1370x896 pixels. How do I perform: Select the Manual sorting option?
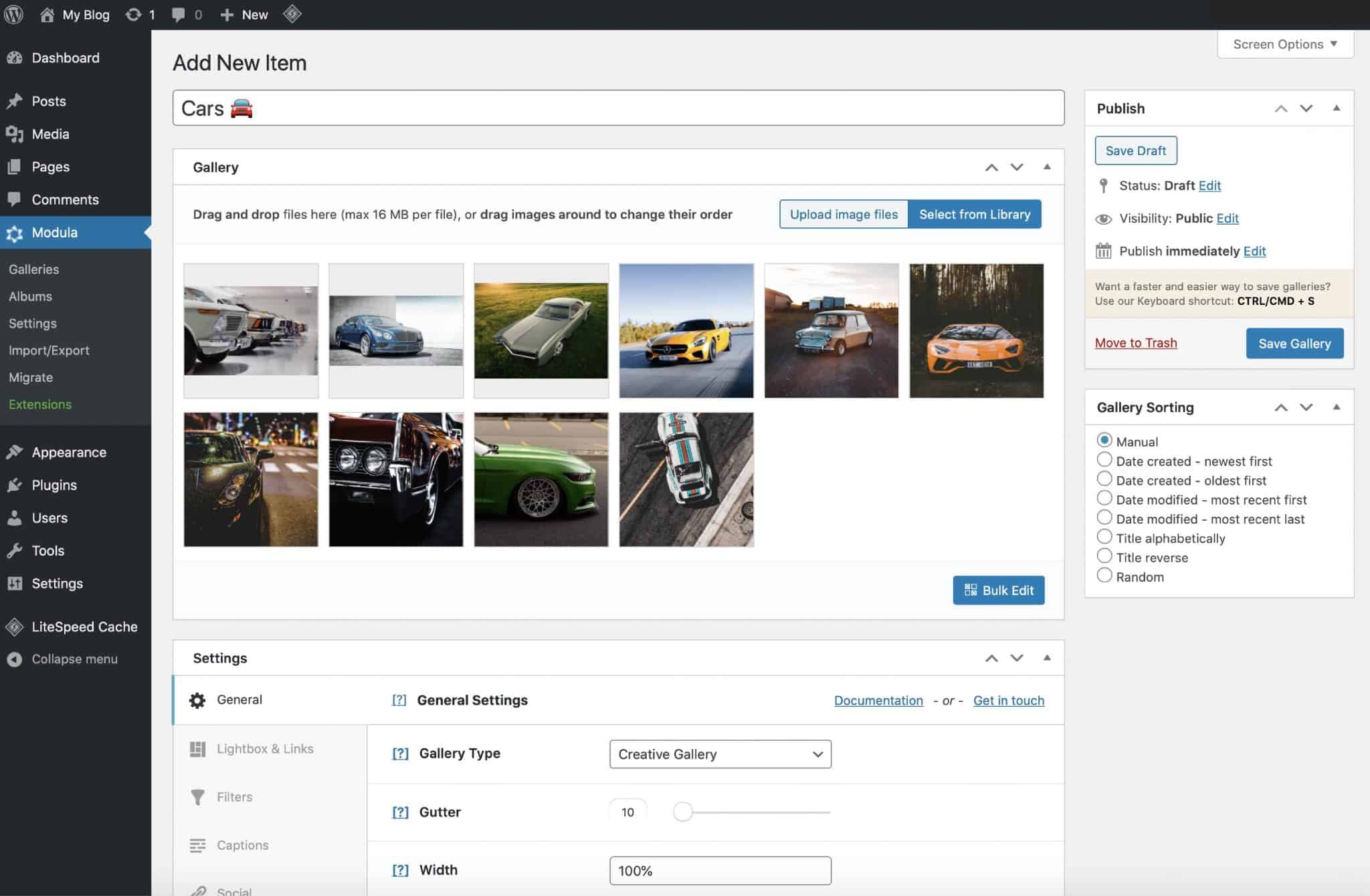1104,441
